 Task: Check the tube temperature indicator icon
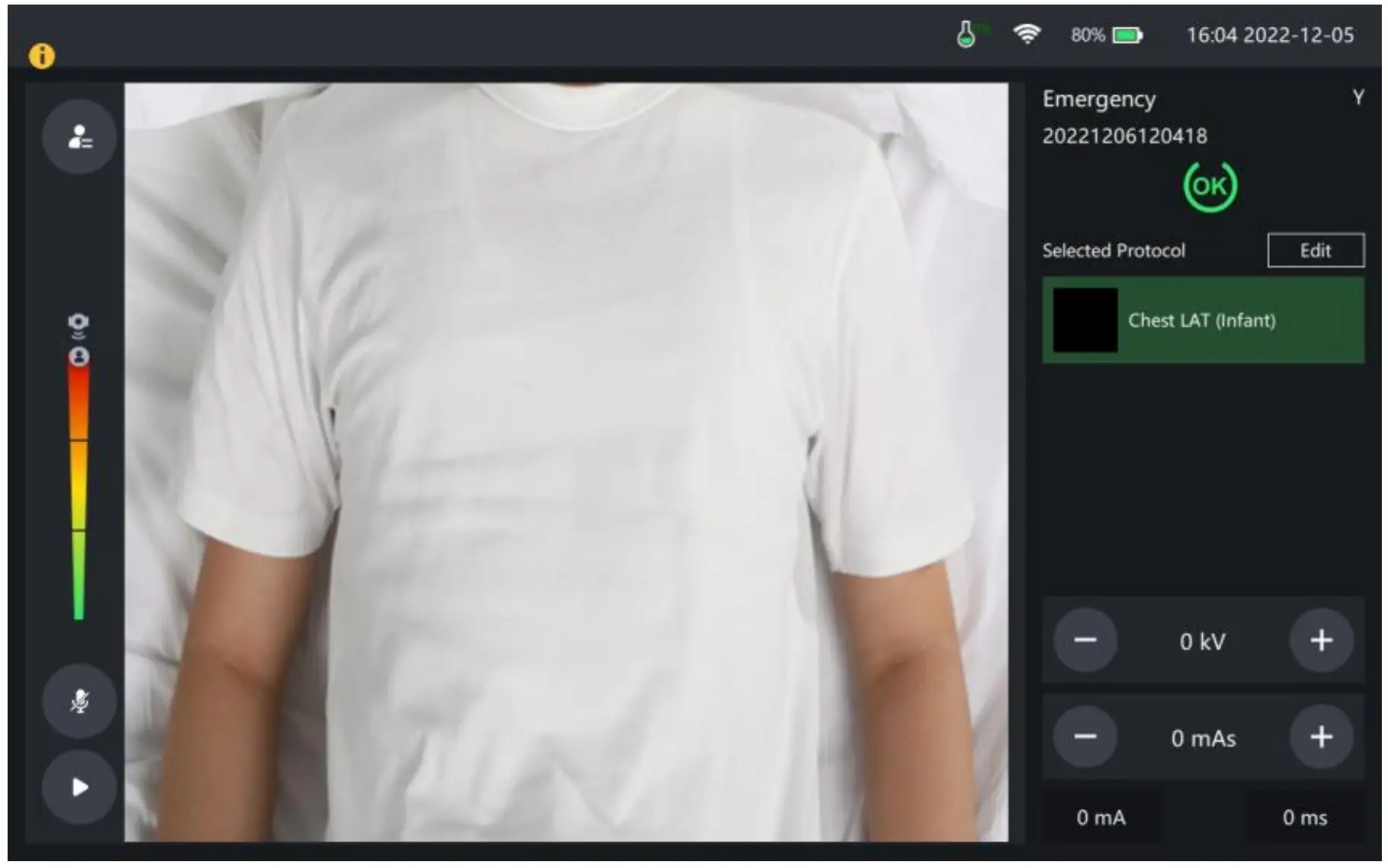click(967, 34)
